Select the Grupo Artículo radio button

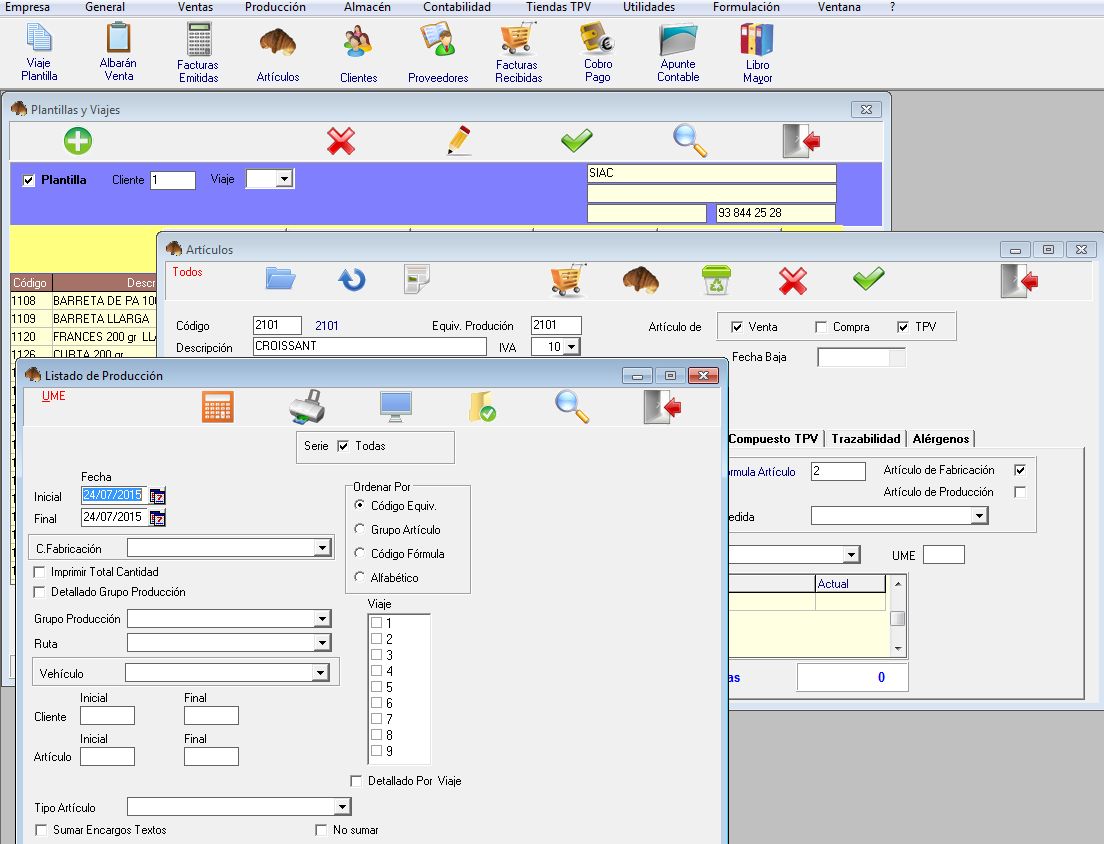(360, 530)
